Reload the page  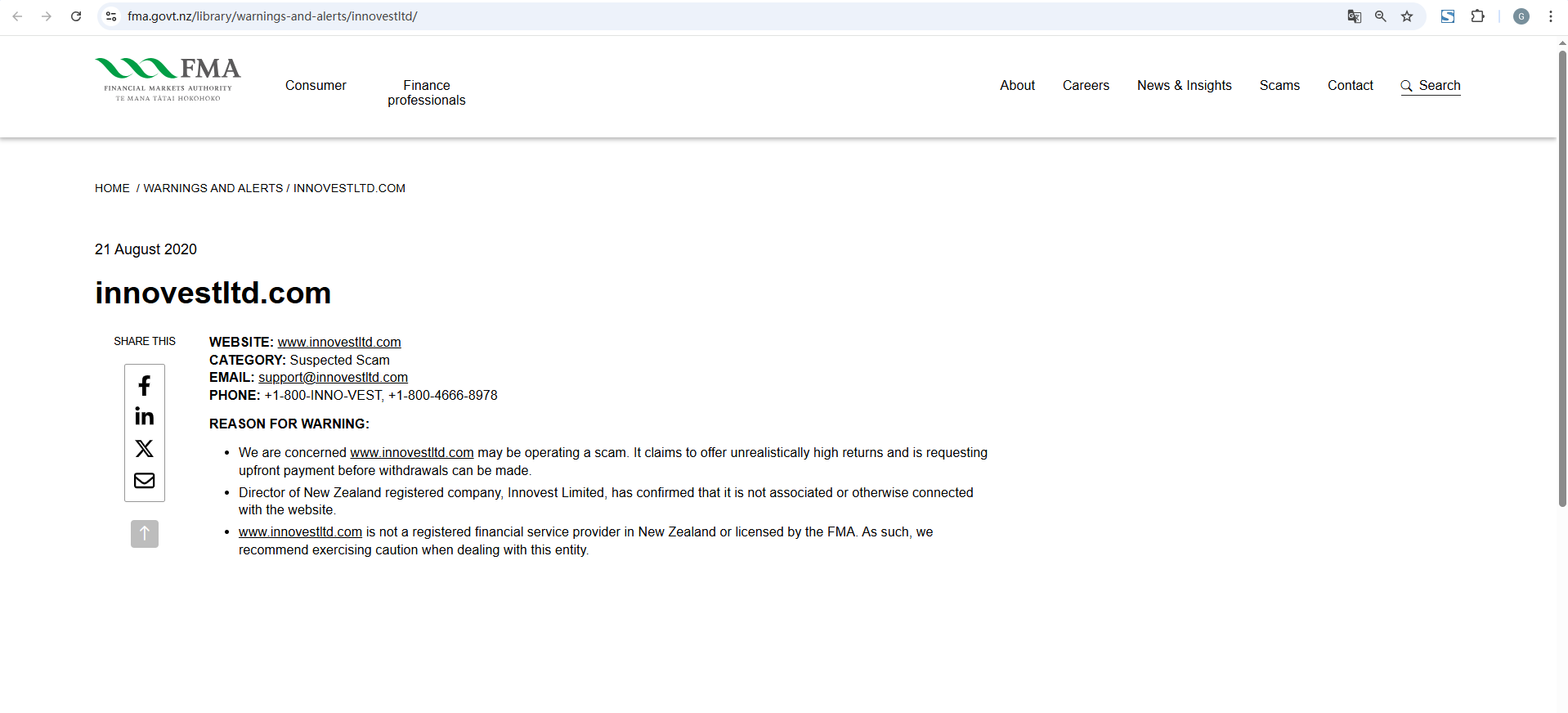tap(76, 16)
